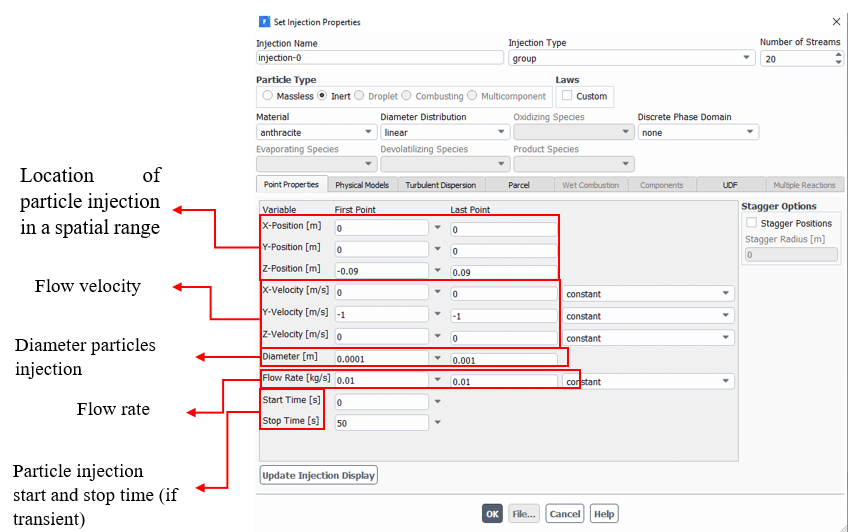862x532 pixels.
Task: Click the Fluent icon in title bar
Action: [264, 22]
